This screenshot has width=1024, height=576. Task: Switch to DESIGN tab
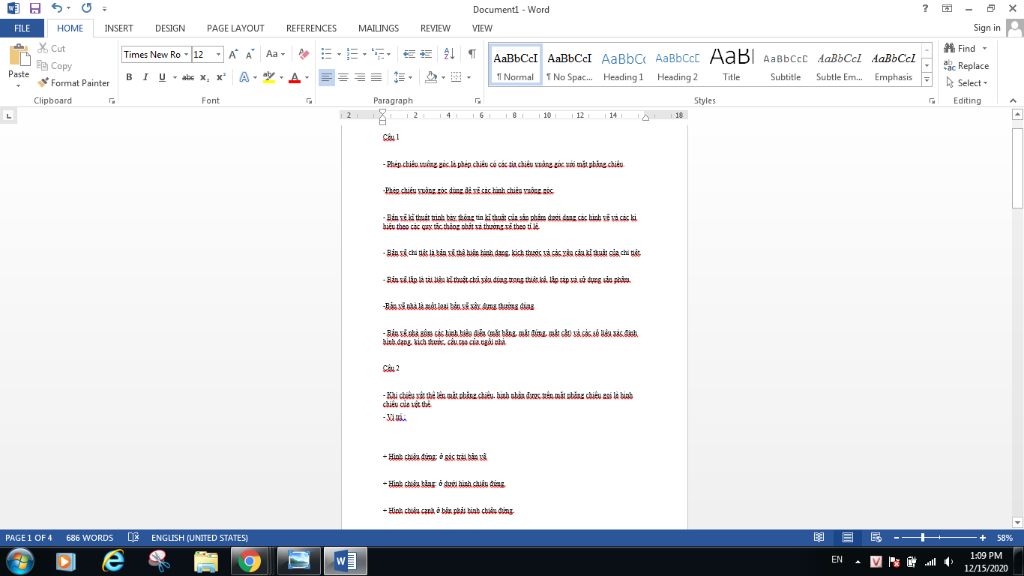click(170, 28)
